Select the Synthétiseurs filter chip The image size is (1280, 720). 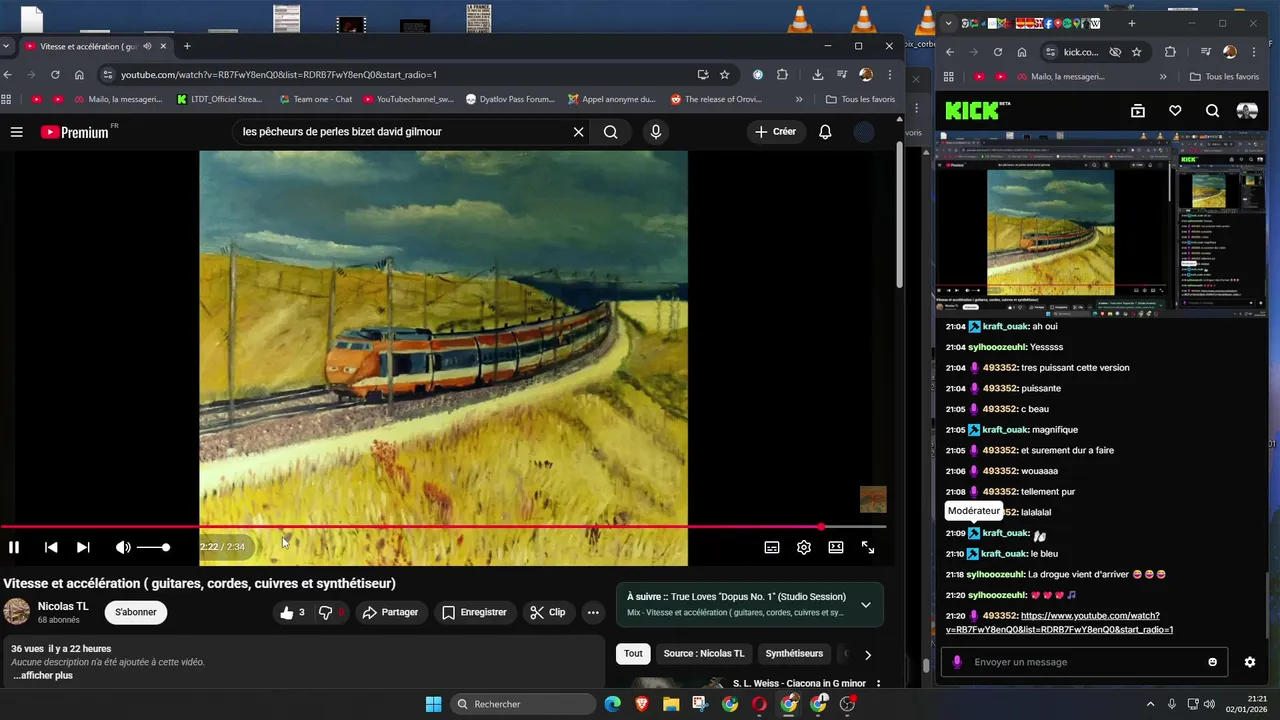[x=794, y=654]
